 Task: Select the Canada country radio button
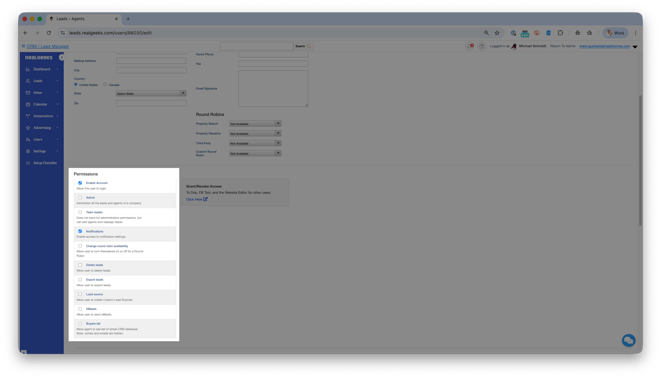pos(105,84)
